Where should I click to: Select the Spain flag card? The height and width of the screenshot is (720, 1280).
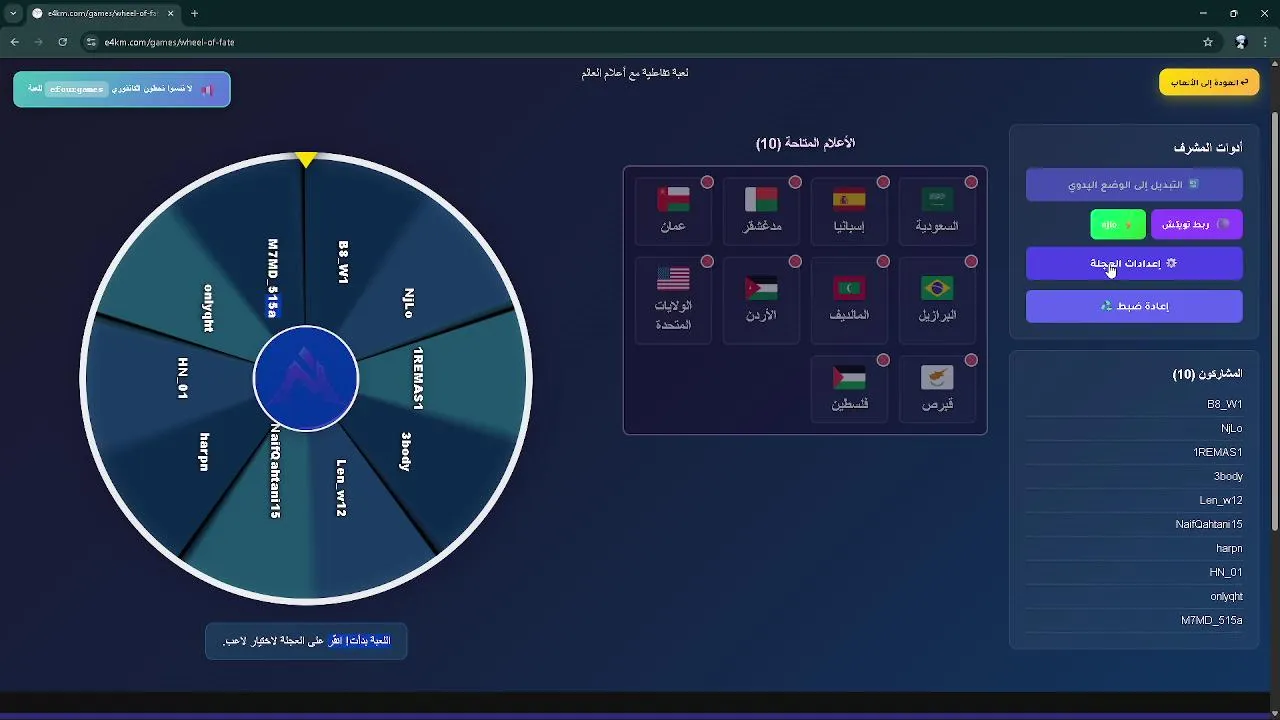849,211
